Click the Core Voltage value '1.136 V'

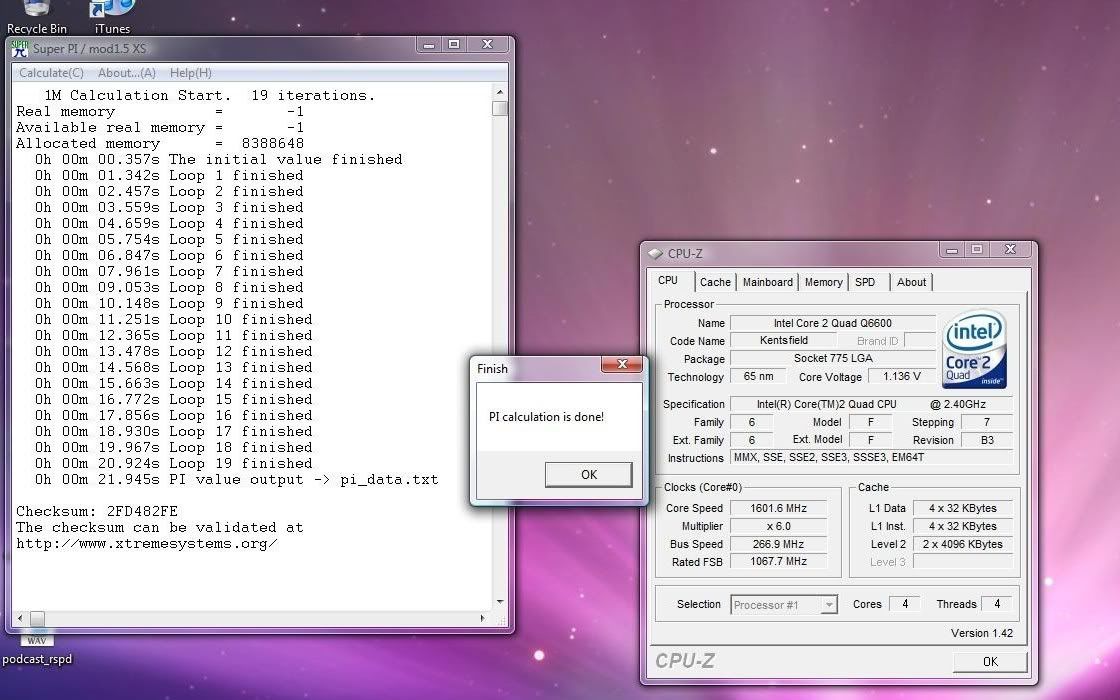pos(901,376)
